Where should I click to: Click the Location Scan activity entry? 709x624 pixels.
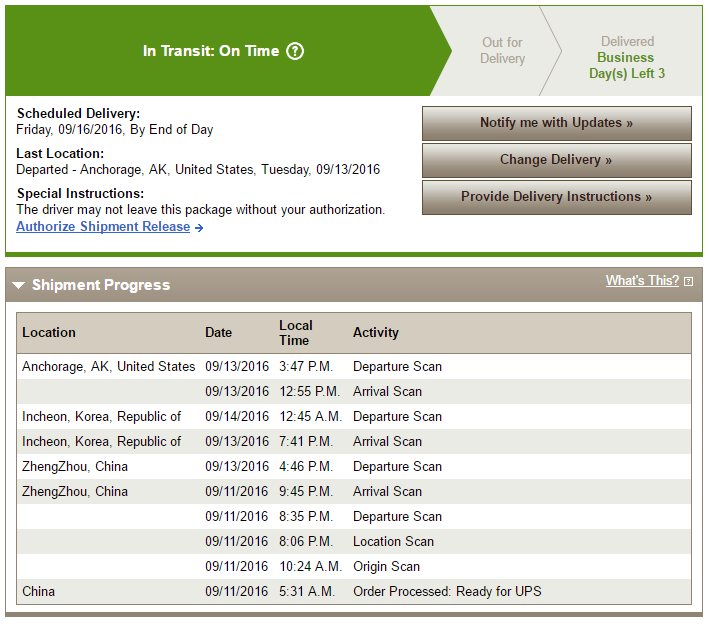393,542
